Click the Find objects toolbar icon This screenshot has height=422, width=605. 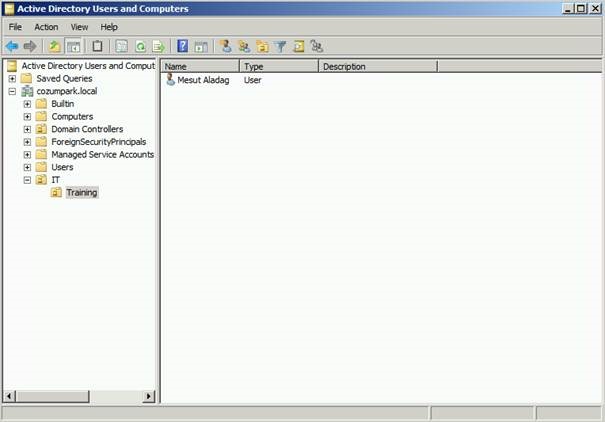299,47
